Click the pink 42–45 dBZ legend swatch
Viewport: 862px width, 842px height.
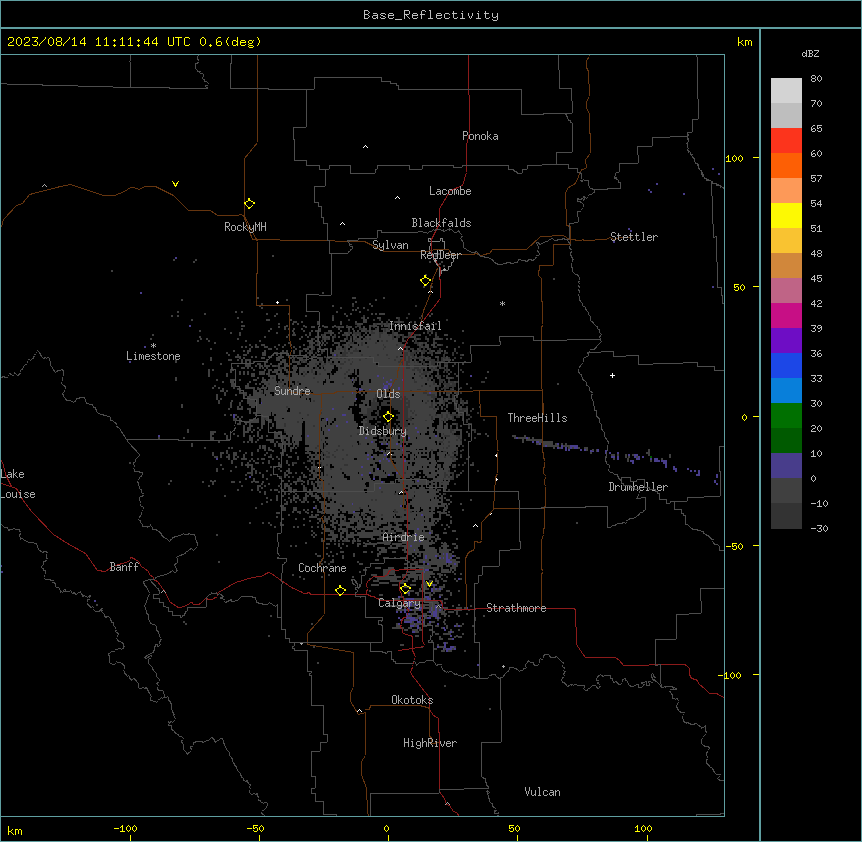(786, 290)
